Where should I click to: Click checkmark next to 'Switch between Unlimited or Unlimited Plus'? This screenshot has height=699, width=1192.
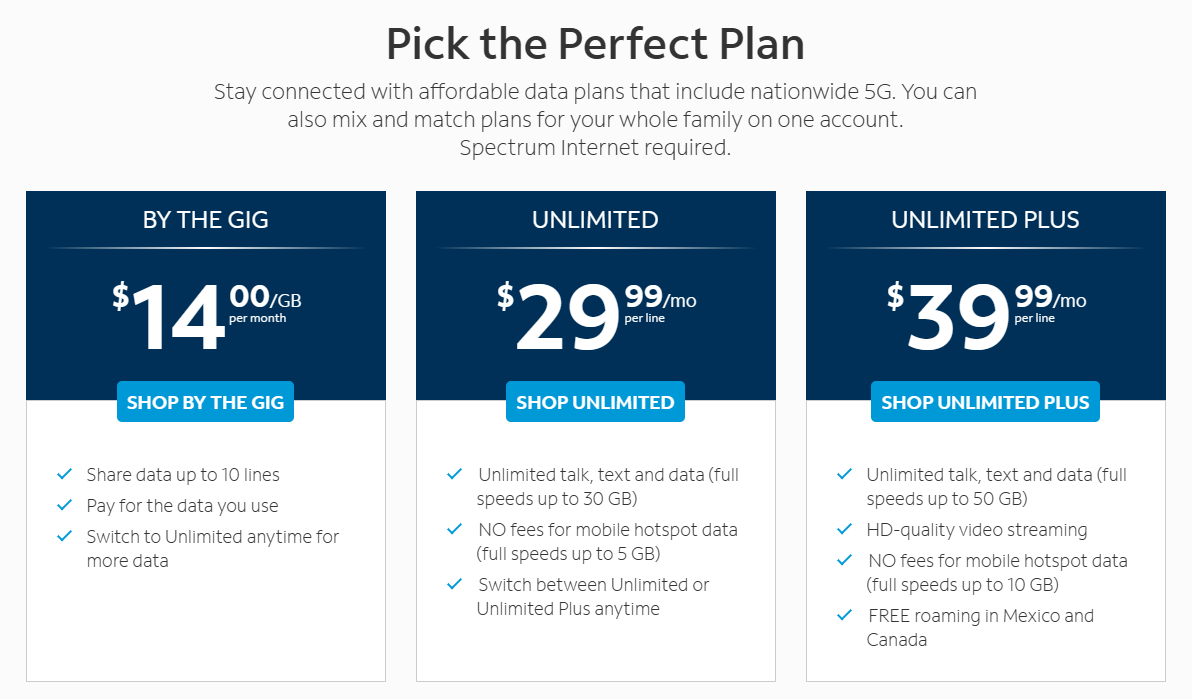pyautogui.click(x=455, y=584)
